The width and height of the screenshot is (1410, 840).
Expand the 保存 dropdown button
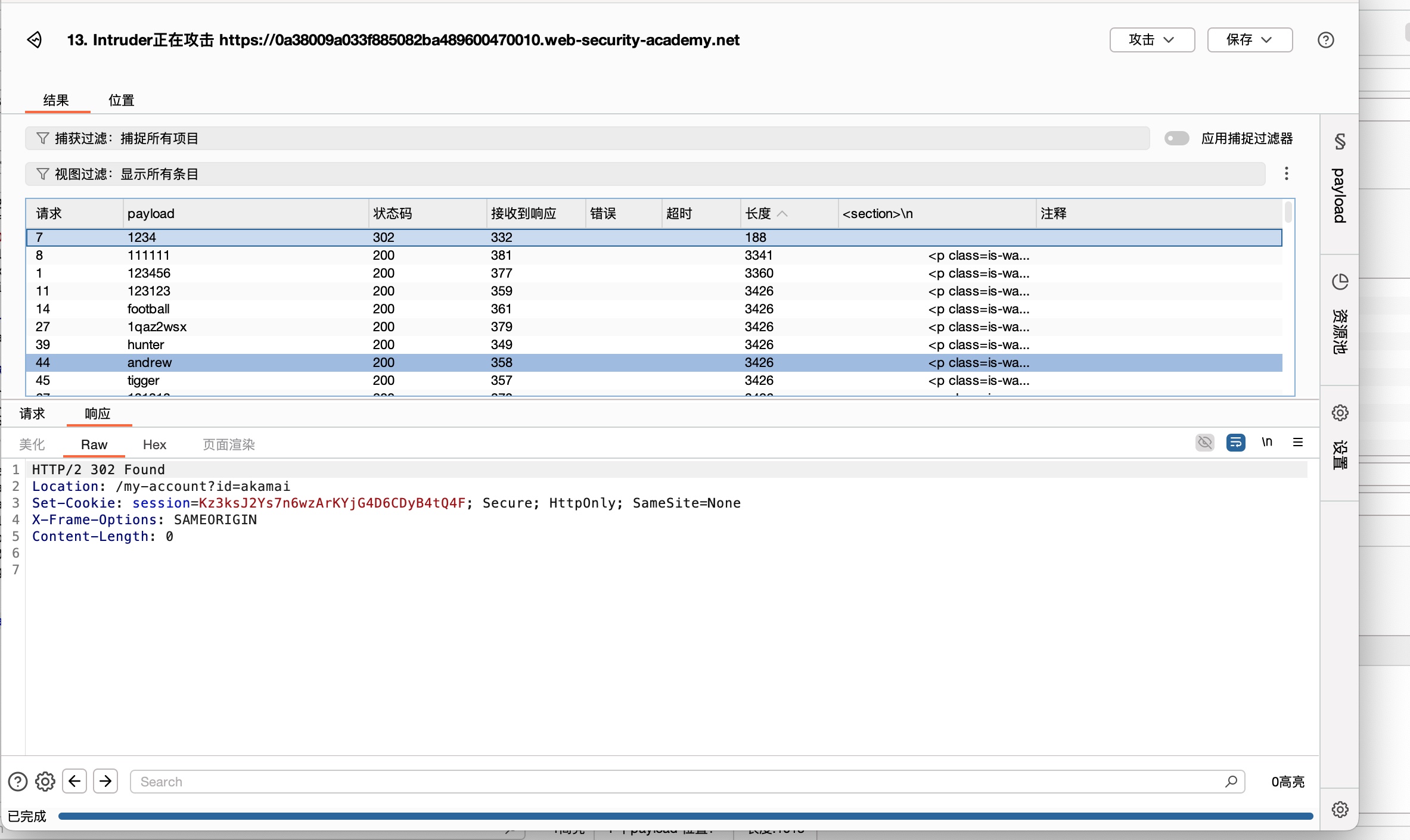[x=1249, y=40]
